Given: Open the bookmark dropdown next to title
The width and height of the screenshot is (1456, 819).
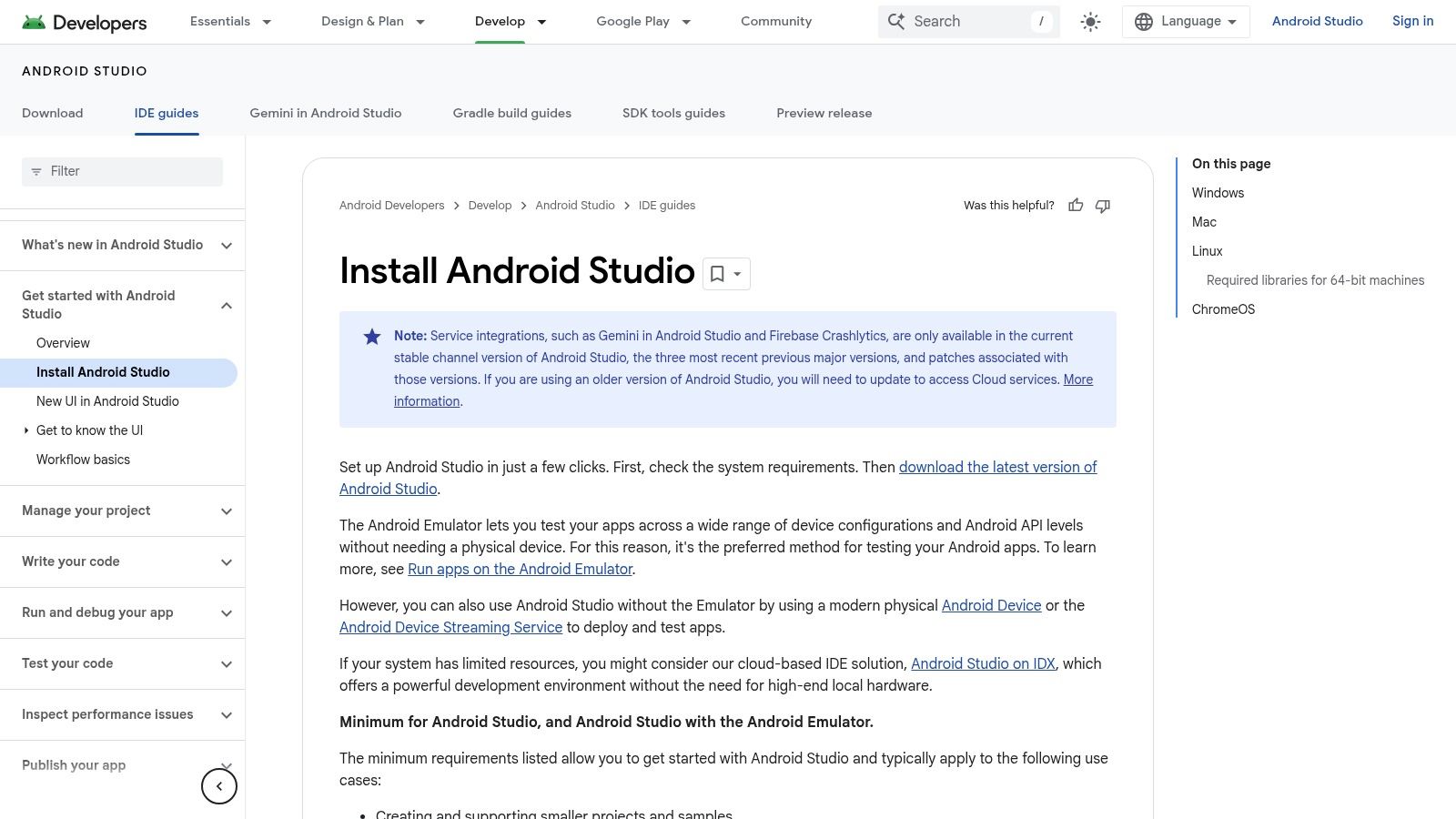Looking at the screenshot, I should (726, 274).
